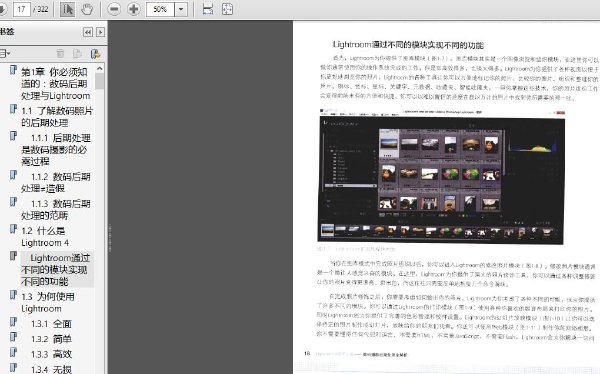Click the fit full page icon
This screenshot has width=600, height=374.
pyautogui.click(x=227, y=9)
